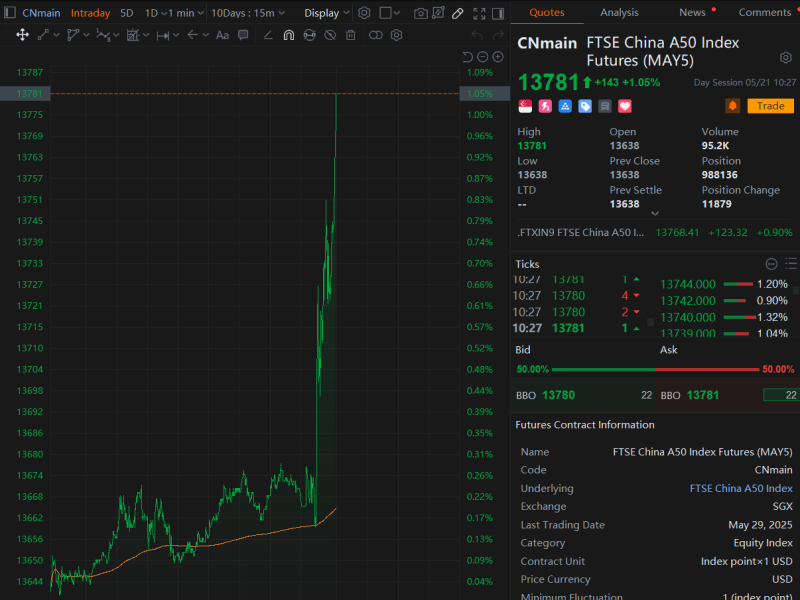Select the Fibonacci/grid measurement tool
This screenshot has width=800, height=600.
133,35
